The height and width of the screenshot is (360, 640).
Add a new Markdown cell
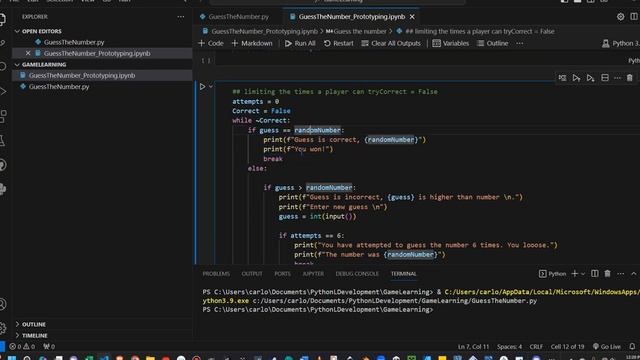252,43
